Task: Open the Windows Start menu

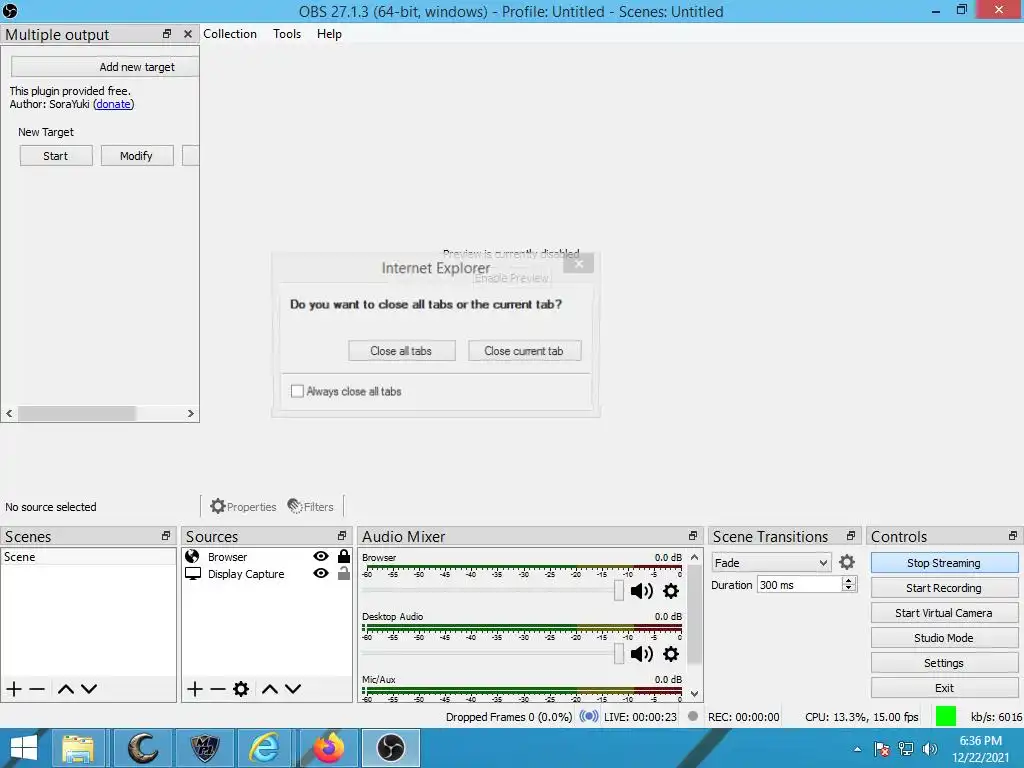Action: click(24, 748)
